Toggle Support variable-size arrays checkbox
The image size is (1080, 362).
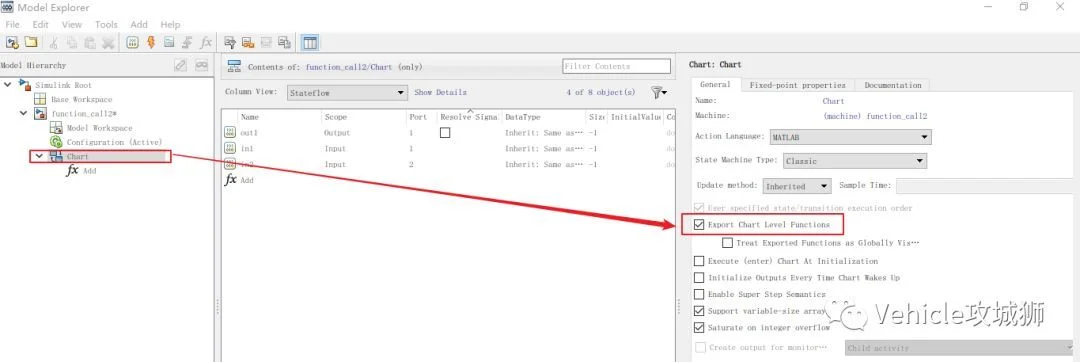click(700, 311)
